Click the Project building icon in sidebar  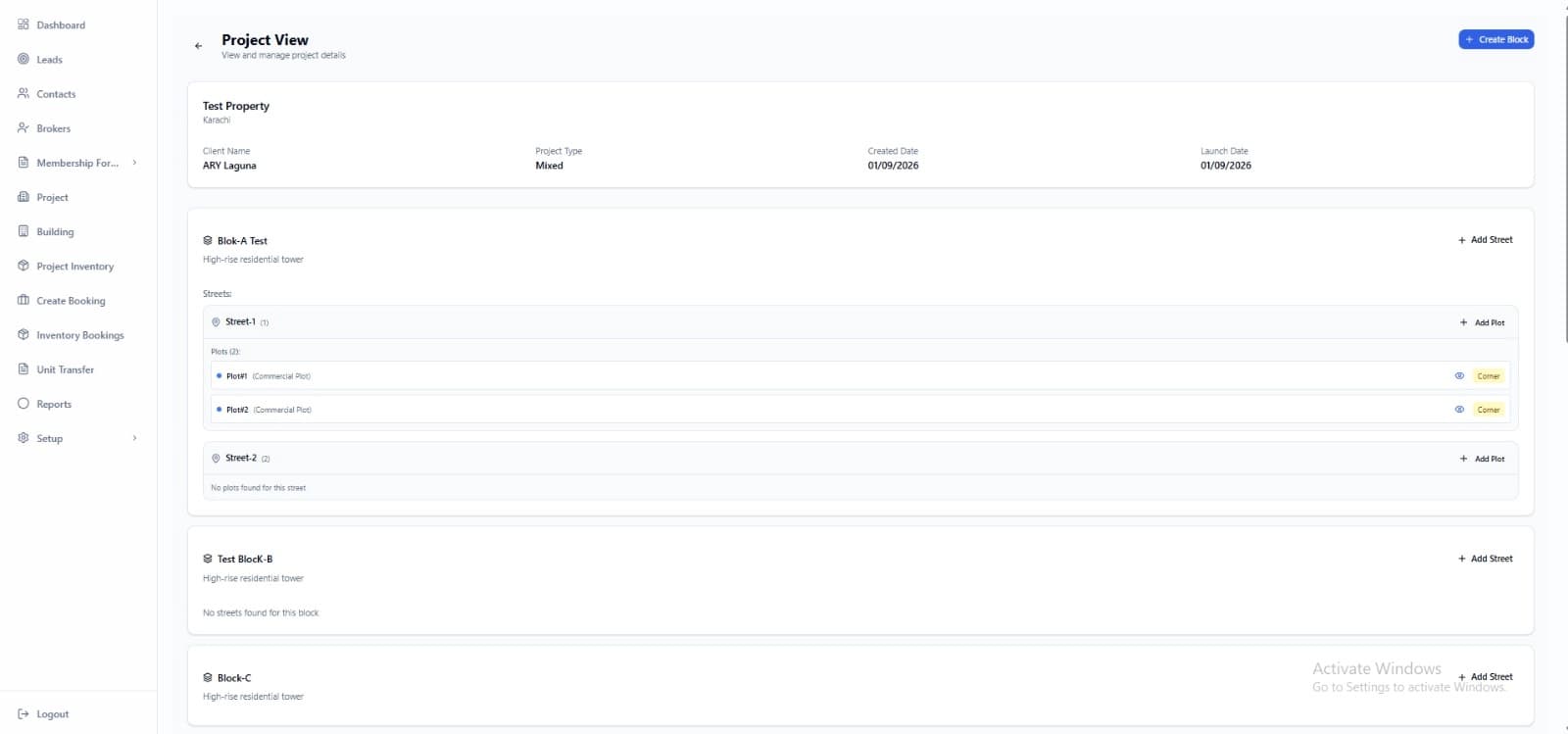tap(24, 197)
